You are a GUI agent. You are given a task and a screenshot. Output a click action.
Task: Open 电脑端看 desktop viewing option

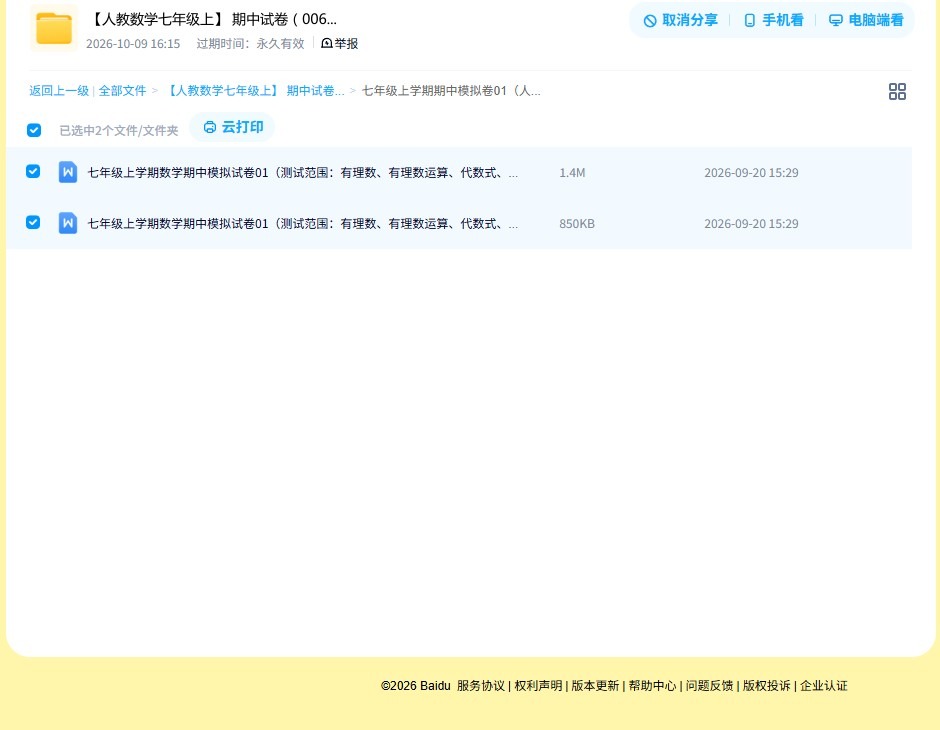point(866,20)
